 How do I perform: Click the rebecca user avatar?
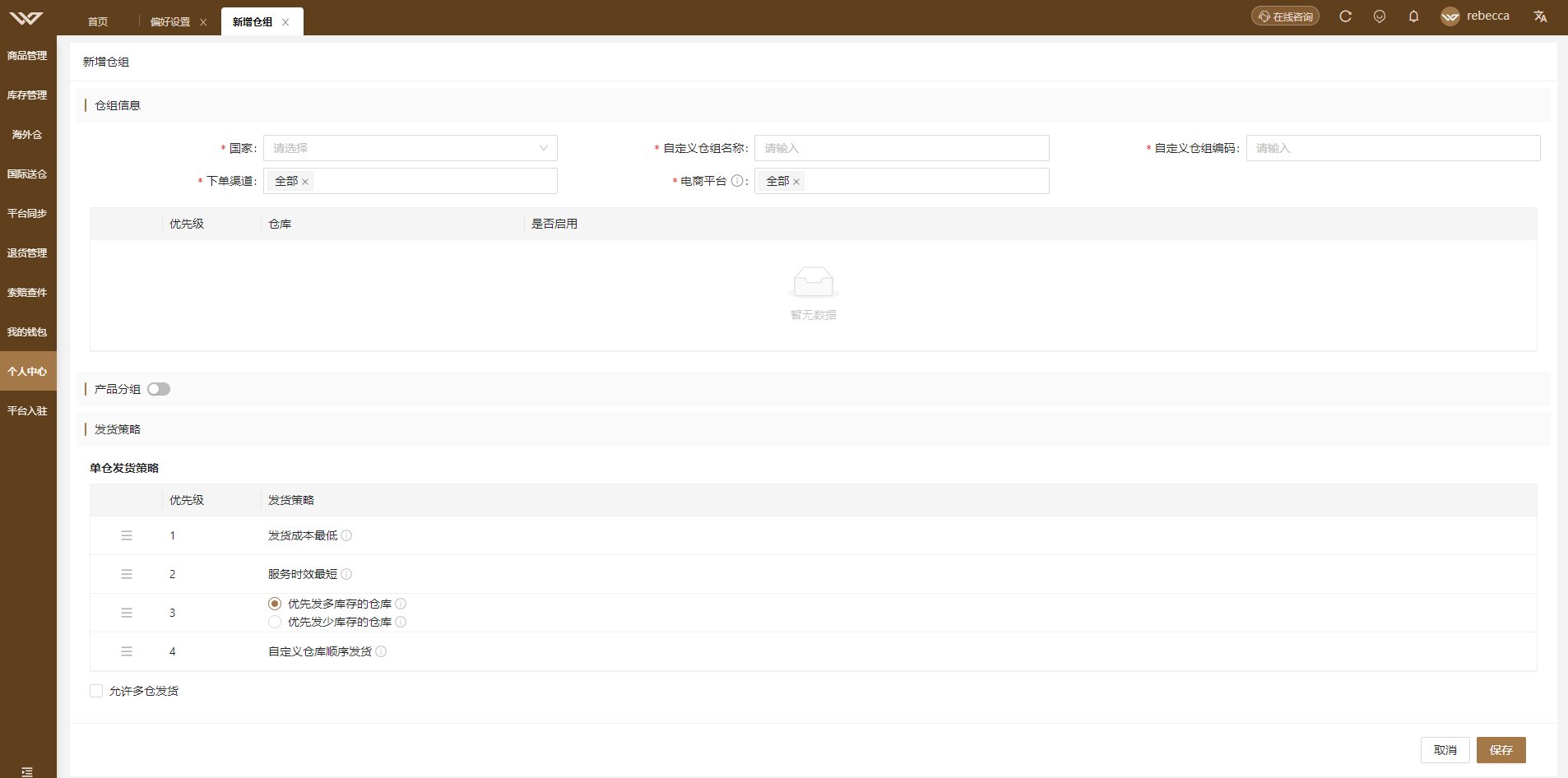(x=1450, y=16)
